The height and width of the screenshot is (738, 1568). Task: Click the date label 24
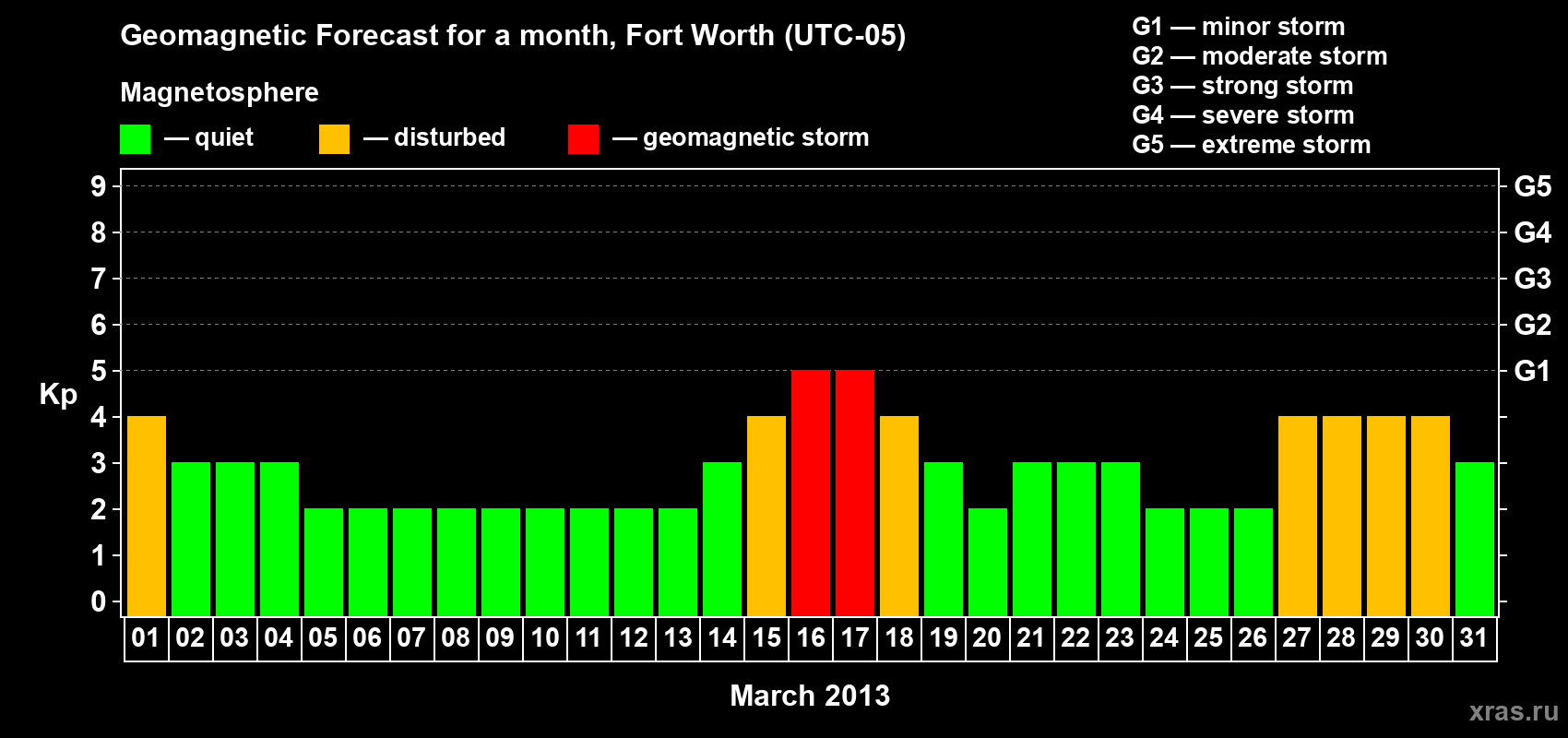pyautogui.click(x=1164, y=638)
